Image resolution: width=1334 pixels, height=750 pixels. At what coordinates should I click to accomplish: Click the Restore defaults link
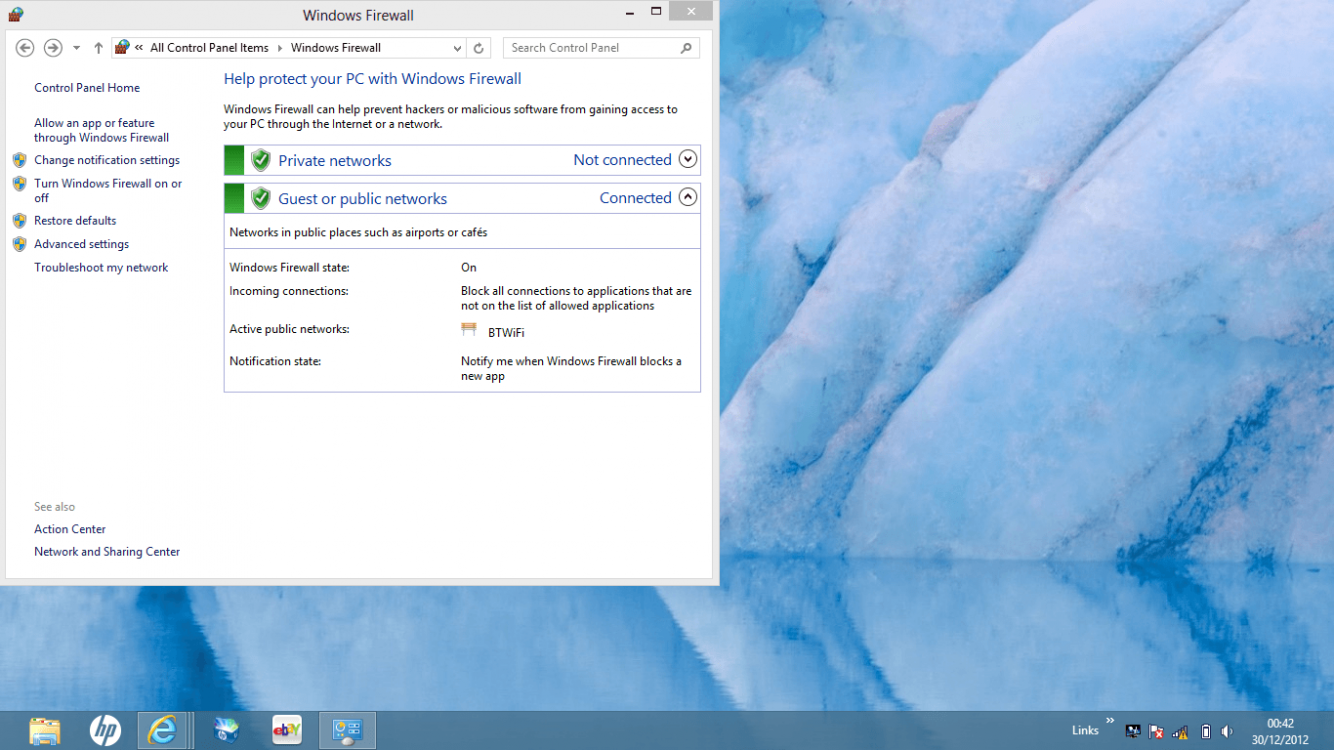click(75, 221)
